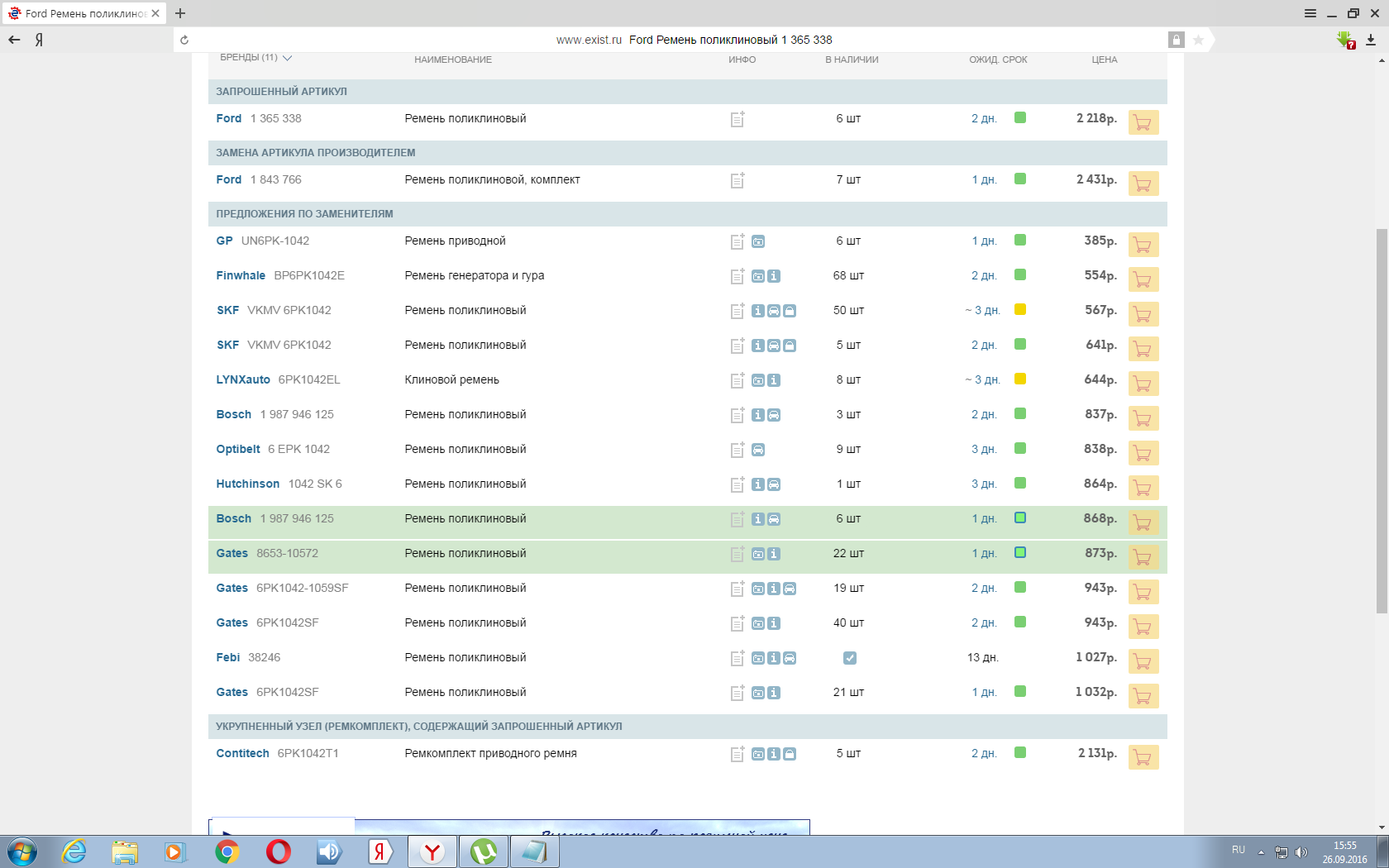The height and width of the screenshot is (868, 1389).
Task: Sort by ОЖИД. СРОК column header
Action: point(998,60)
